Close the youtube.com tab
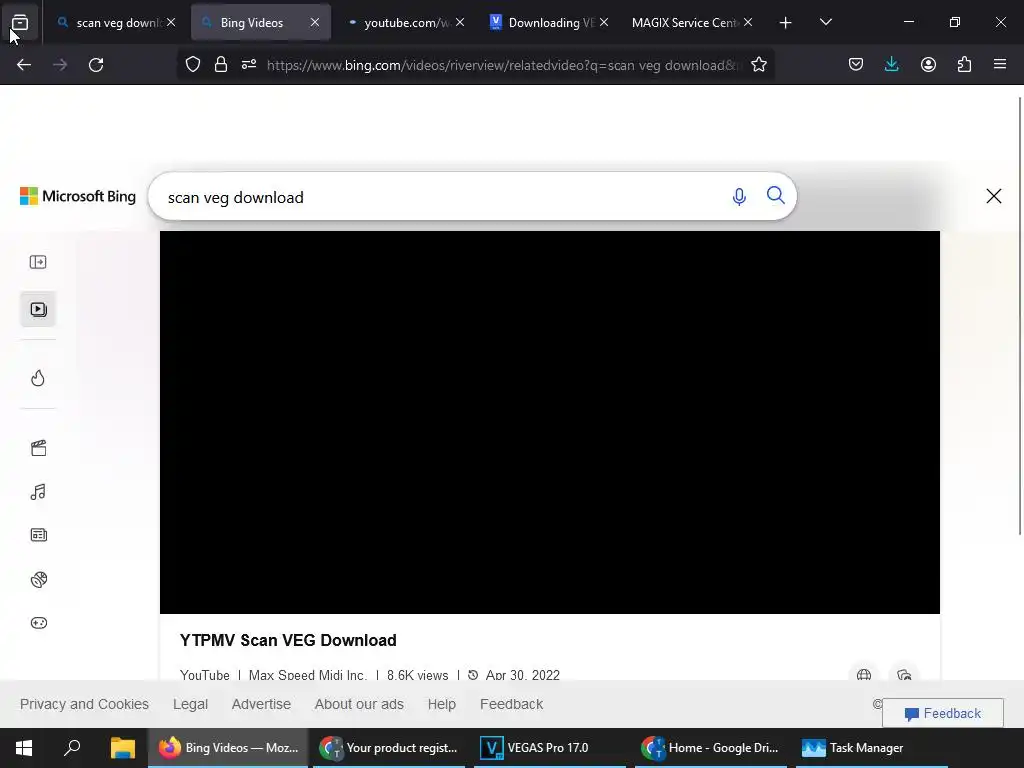 coord(460,22)
